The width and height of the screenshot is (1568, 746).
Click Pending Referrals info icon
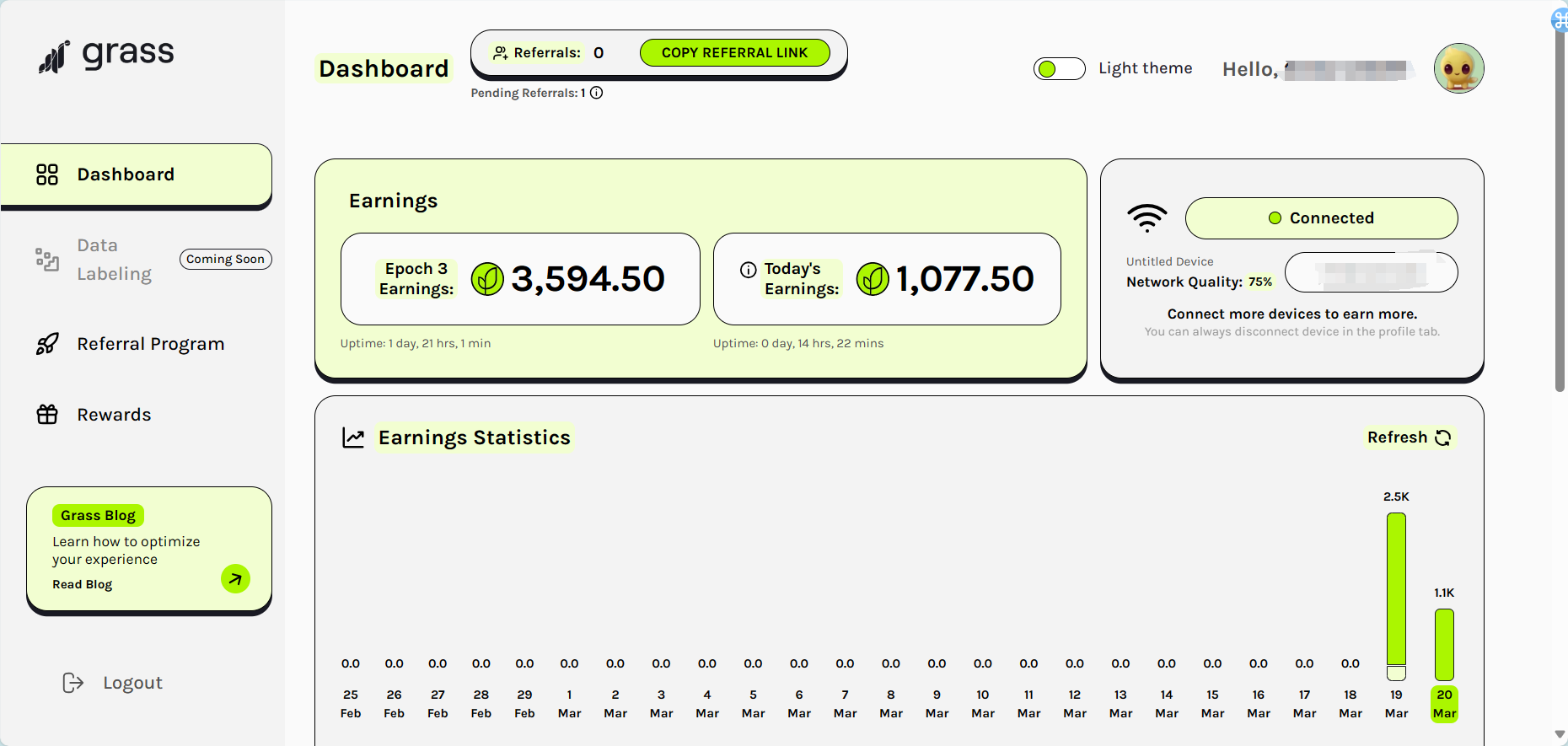click(596, 93)
